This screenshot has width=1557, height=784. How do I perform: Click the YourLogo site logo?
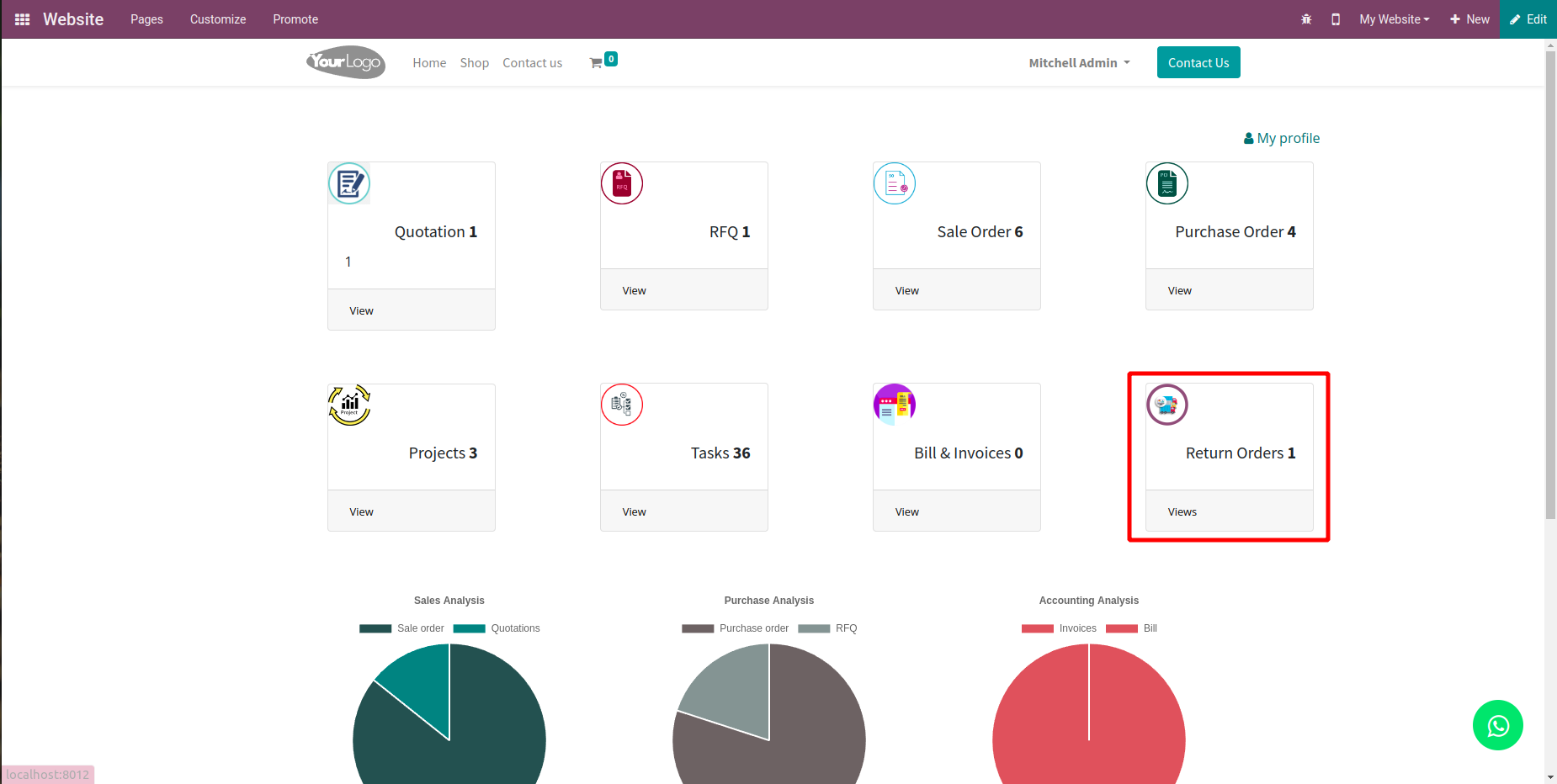[x=346, y=62]
